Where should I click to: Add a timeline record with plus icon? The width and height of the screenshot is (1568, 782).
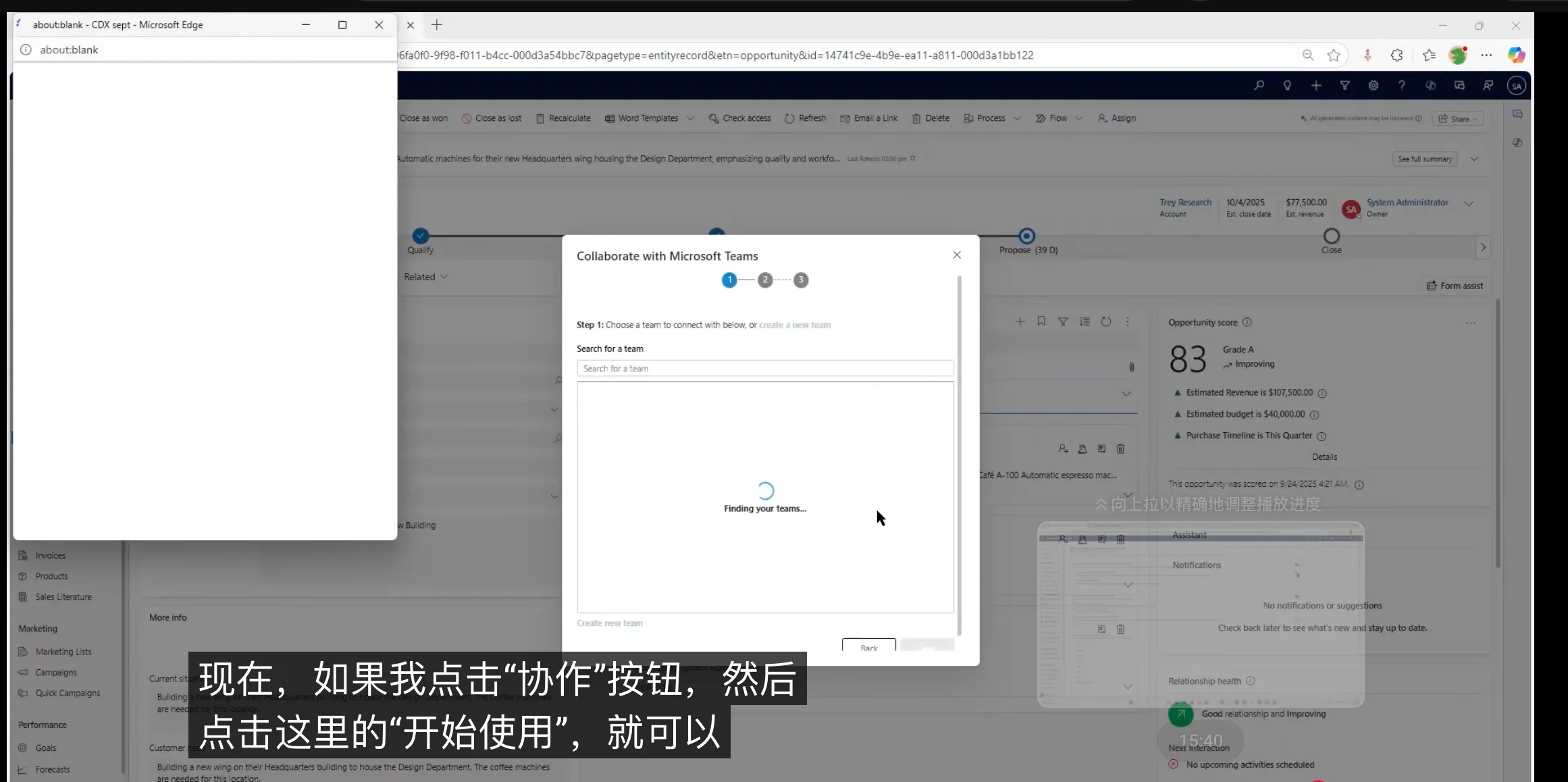click(1020, 322)
